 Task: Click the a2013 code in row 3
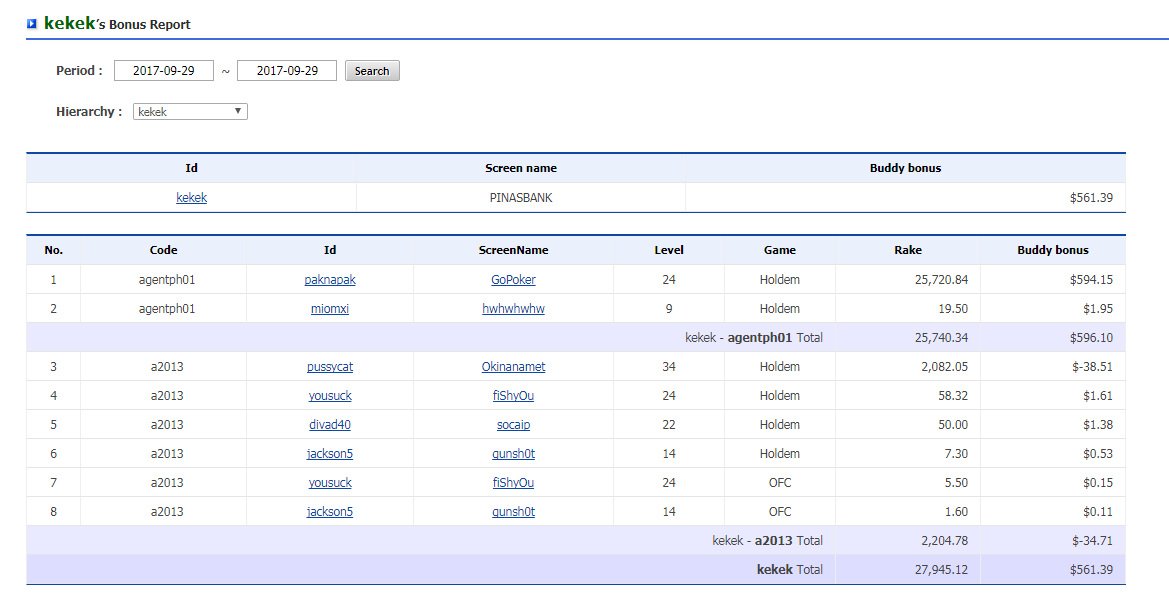166,367
